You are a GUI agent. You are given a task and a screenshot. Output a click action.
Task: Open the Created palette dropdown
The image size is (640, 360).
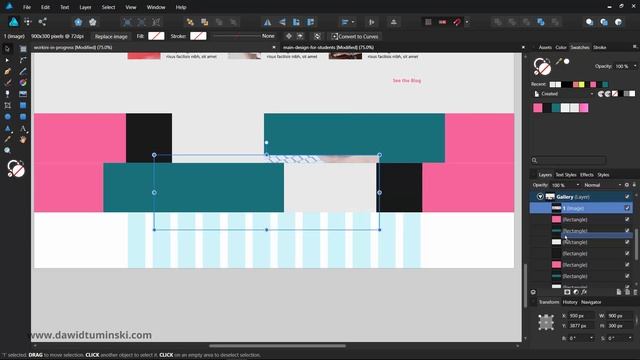click(592, 94)
